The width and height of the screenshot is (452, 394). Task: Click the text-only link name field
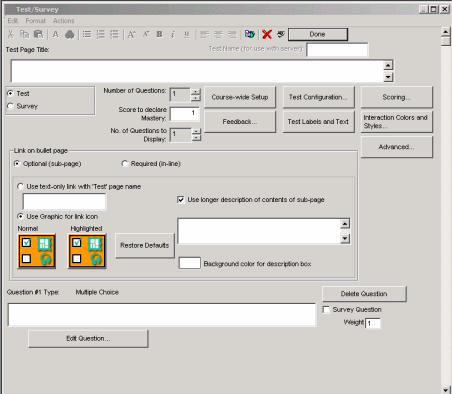click(64, 202)
